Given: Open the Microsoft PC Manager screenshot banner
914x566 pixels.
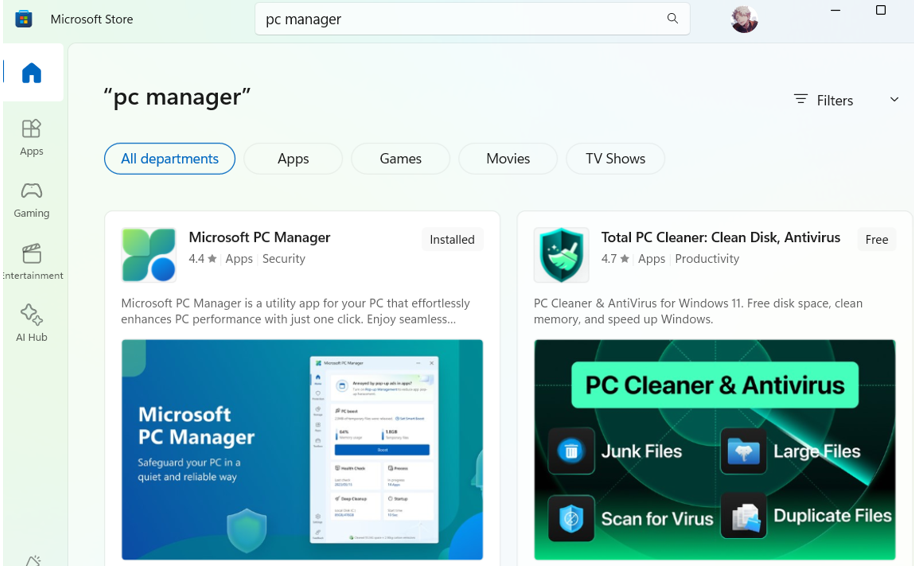Looking at the screenshot, I should pyautogui.click(x=302, y=449).
